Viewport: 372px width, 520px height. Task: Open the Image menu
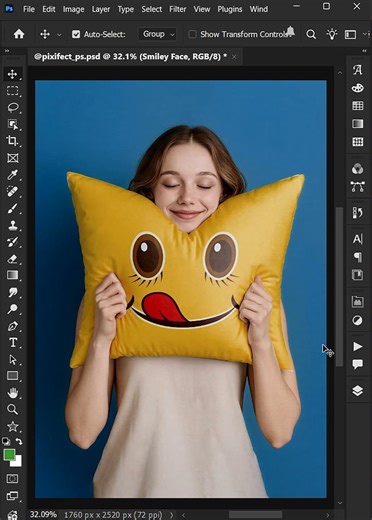(x=73, y=9)
